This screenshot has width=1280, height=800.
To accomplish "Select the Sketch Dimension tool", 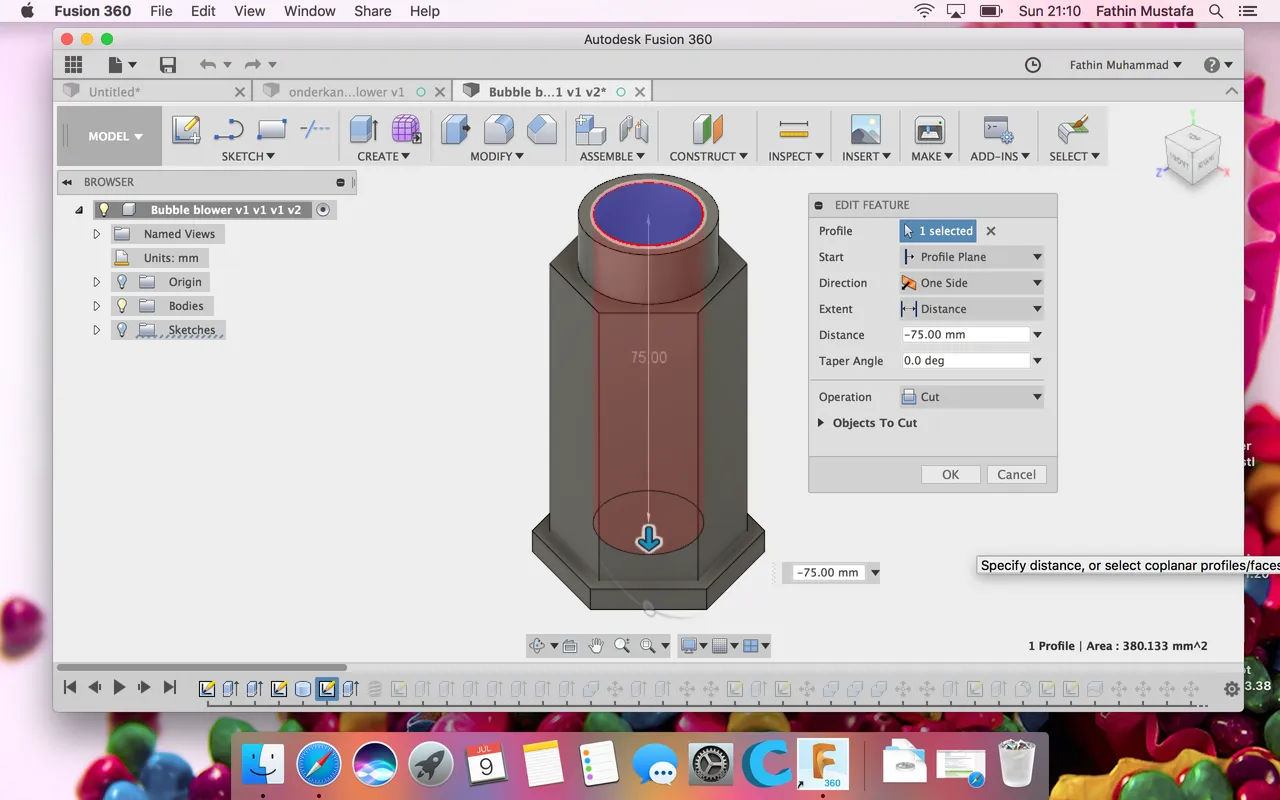I will coord(315,129).
